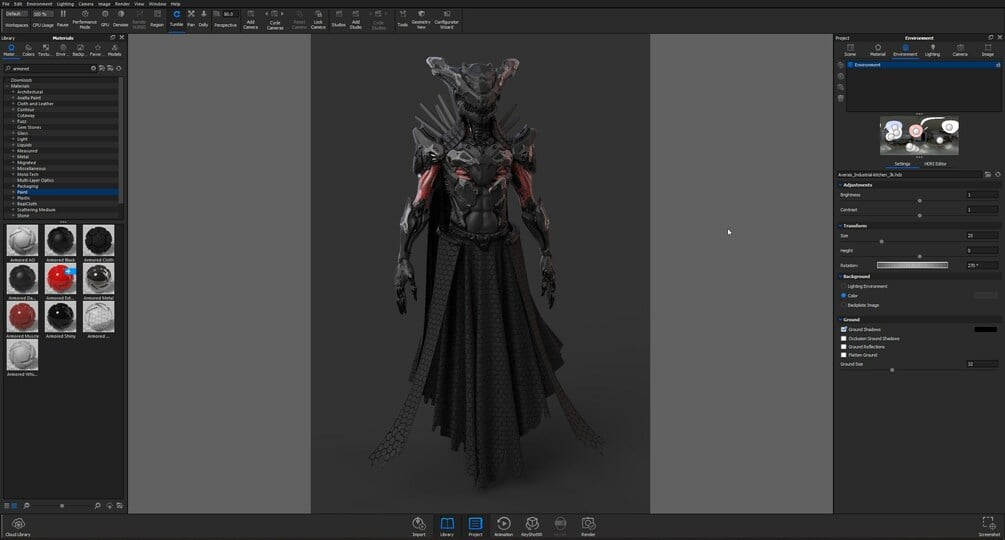1005x540 pixels.
Task: Open the Environment menu in menu bar
Action: click(39, 4)
